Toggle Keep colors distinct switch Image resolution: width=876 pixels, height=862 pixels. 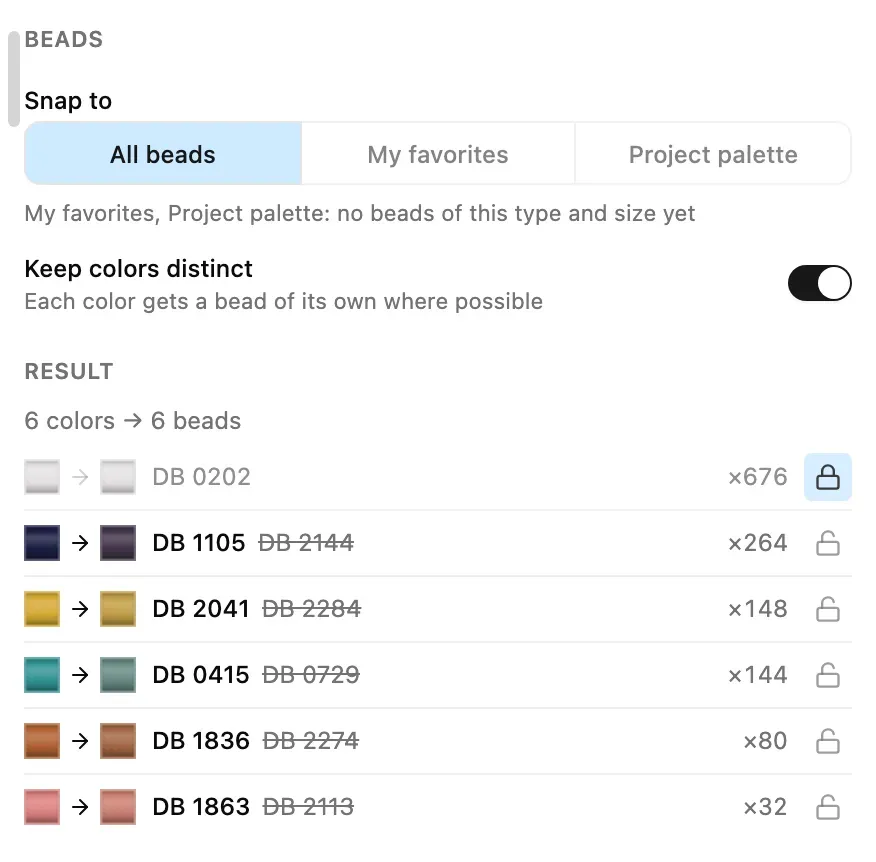820,283
